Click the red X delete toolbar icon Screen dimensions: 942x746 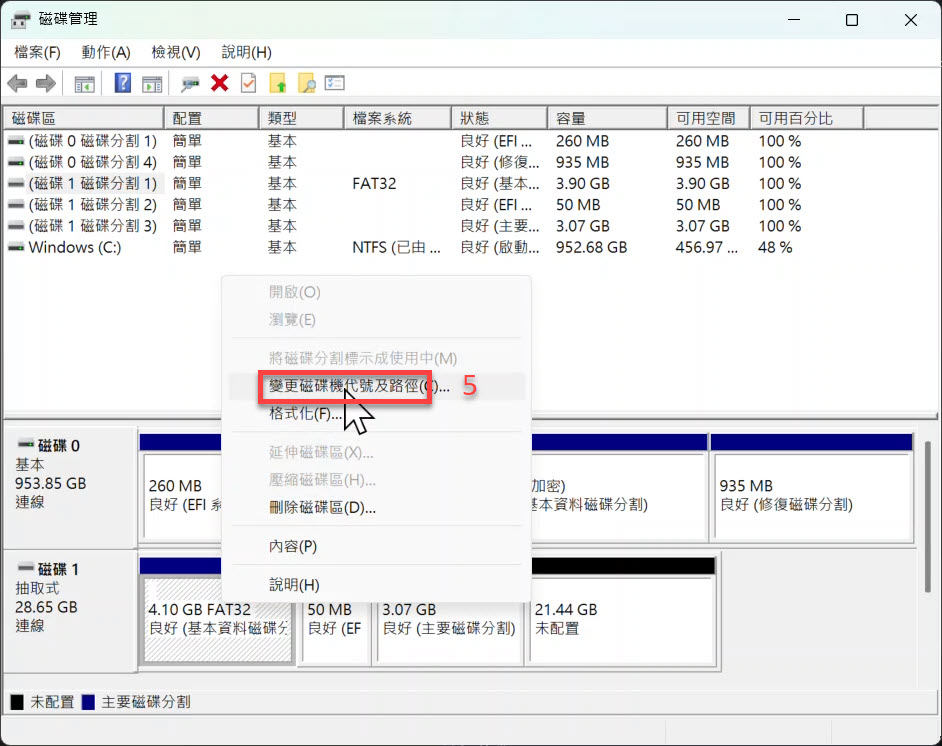tap(219, 84)
